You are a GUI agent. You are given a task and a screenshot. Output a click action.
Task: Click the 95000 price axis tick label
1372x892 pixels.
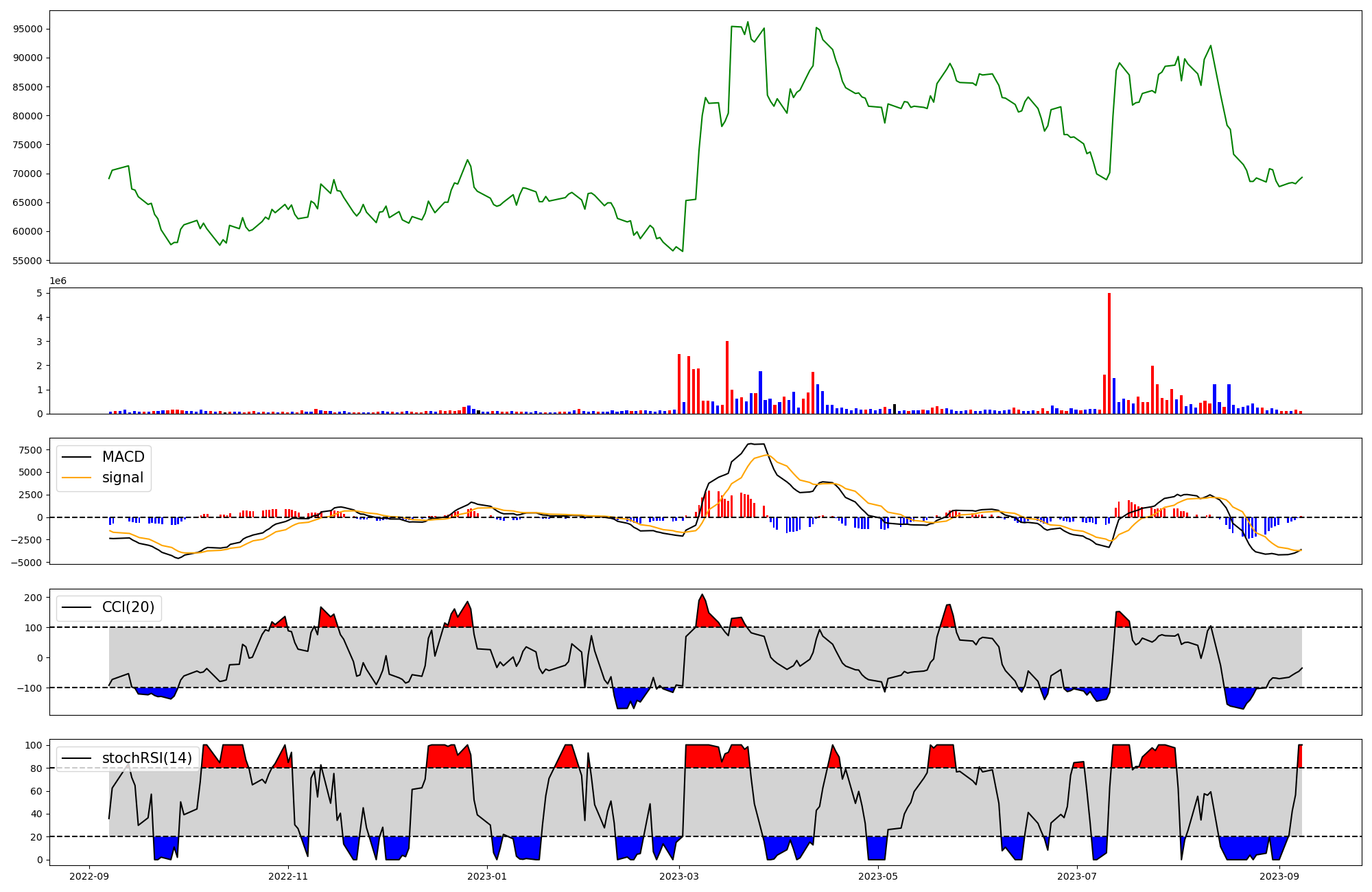point(28,29)
